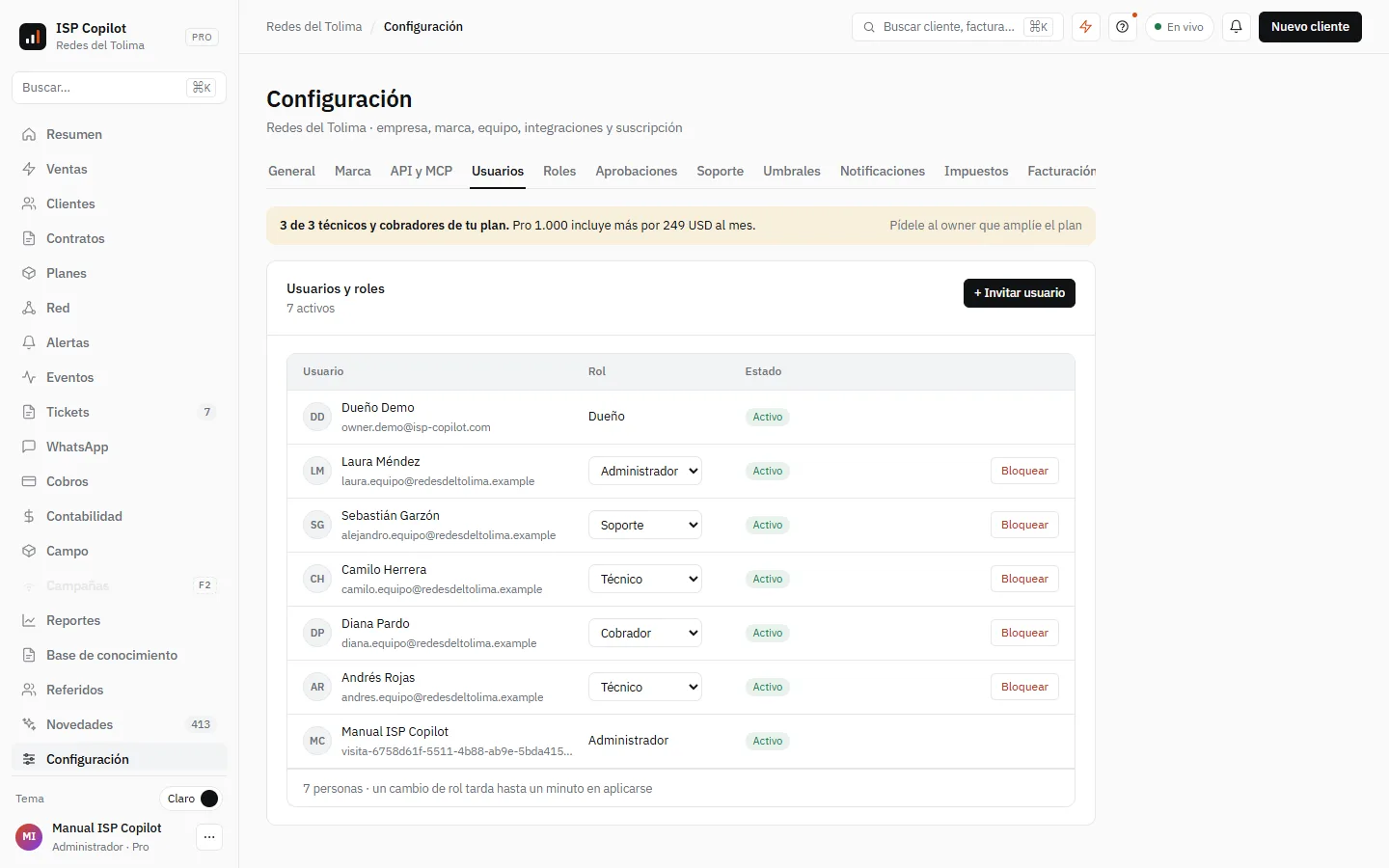Open Andrés Rojas's Técnico role dropdown
This screenshot has width=1389, height=868.
[x=645, y=687]
